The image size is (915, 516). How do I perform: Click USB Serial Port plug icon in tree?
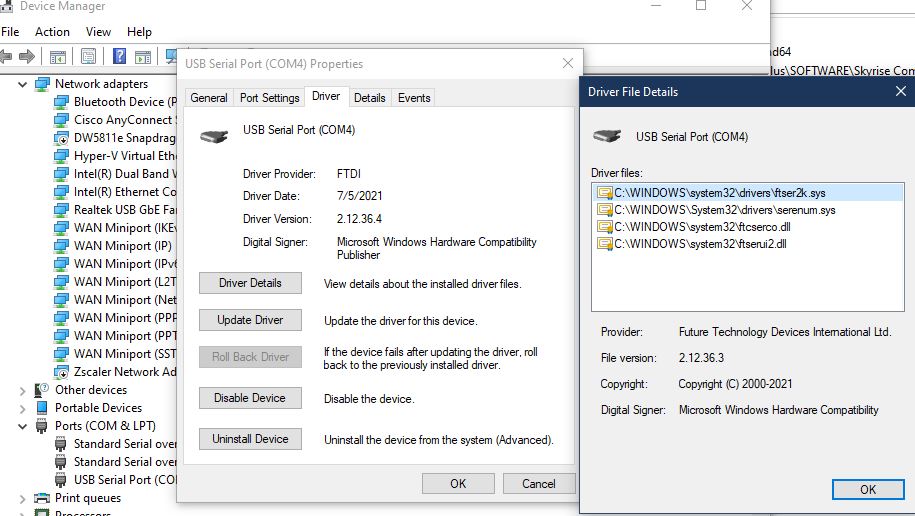pyautogui.click(x=61, y=480)
